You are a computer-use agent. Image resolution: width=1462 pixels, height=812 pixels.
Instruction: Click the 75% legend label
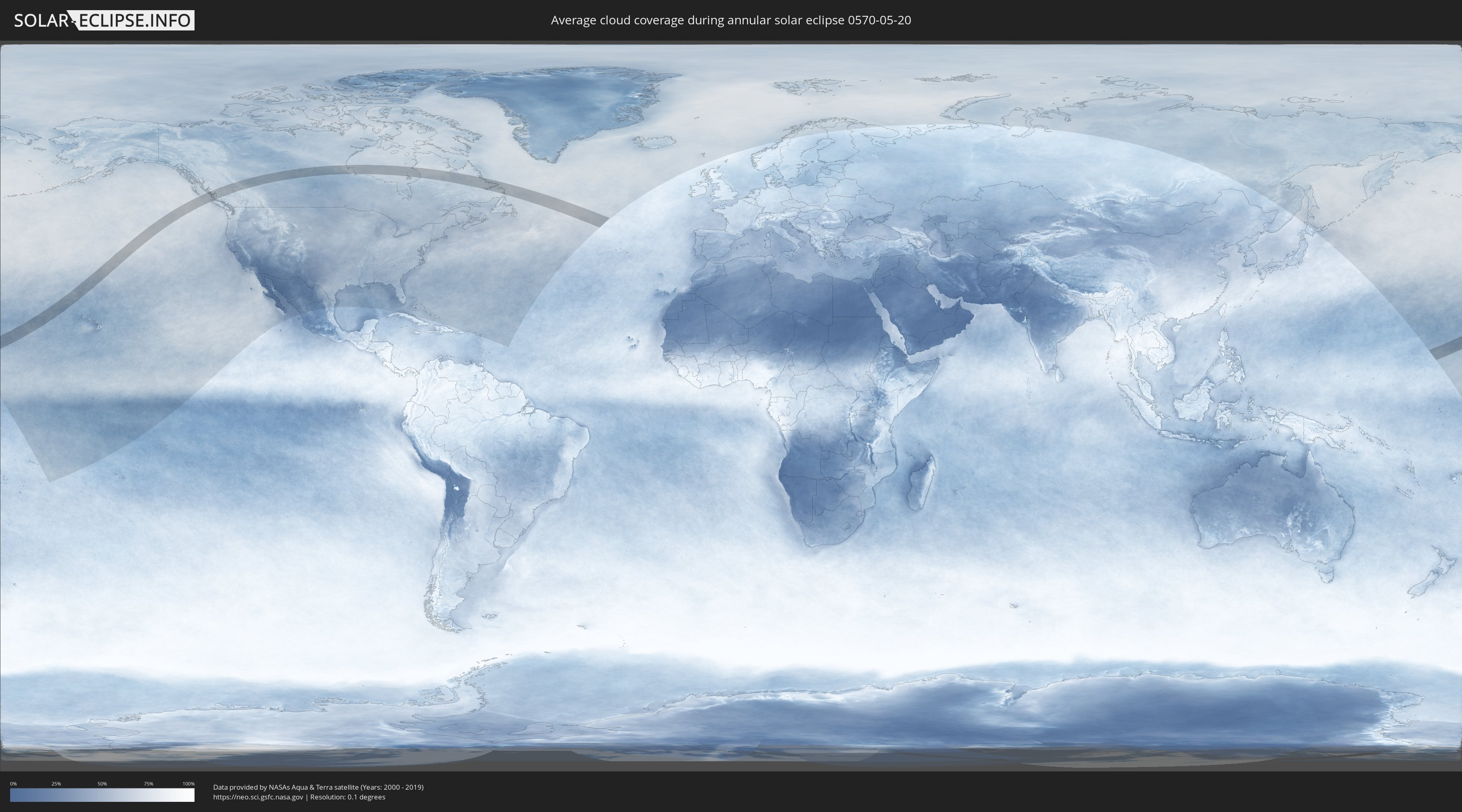(x=148, y=784)
